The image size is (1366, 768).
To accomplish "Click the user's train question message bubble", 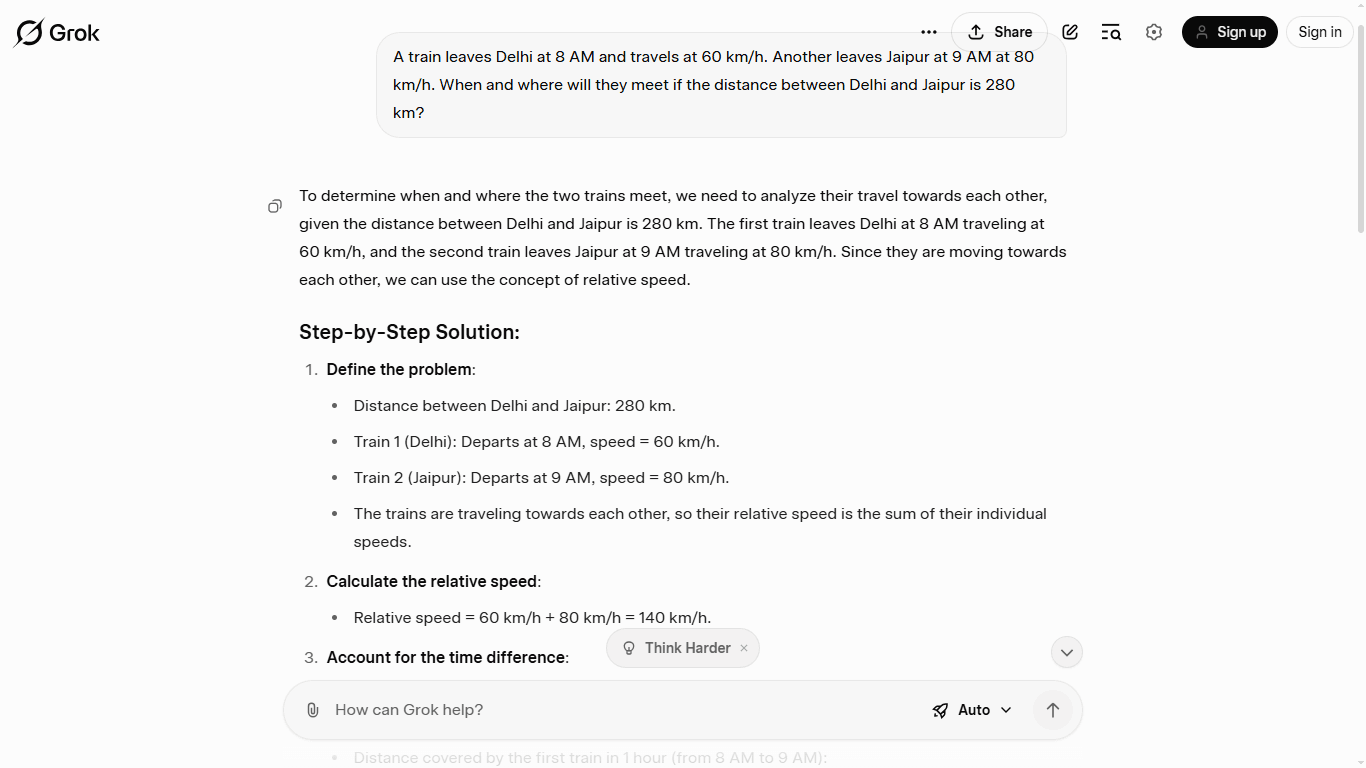I will coord(721,85).
